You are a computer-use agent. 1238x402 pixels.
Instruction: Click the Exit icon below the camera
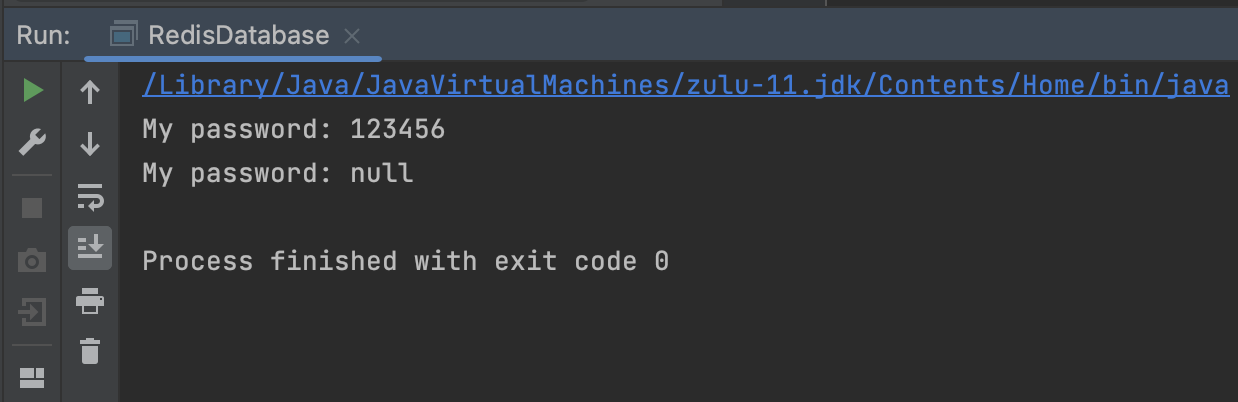33,313
